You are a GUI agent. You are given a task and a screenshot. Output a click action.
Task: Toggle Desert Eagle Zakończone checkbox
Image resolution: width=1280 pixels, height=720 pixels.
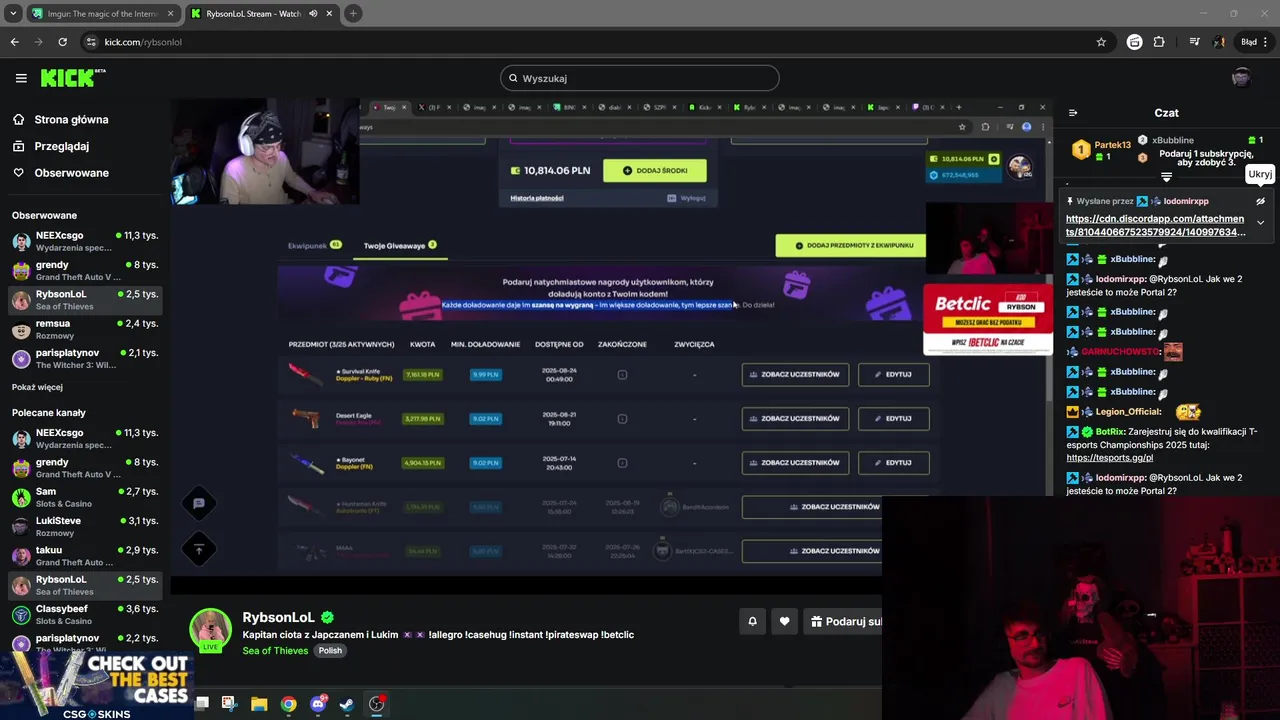pyautogui.click(x=622, y=419)
